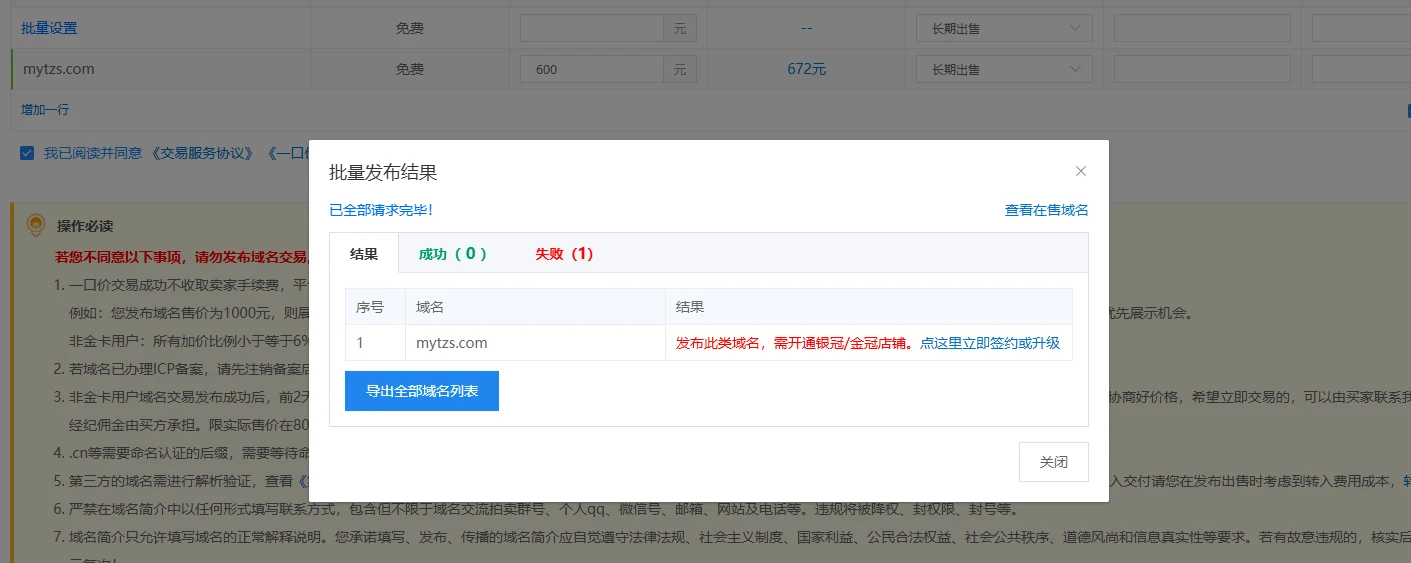
Task: Click mytzs.com in the background table
Action: coord(59,69)
